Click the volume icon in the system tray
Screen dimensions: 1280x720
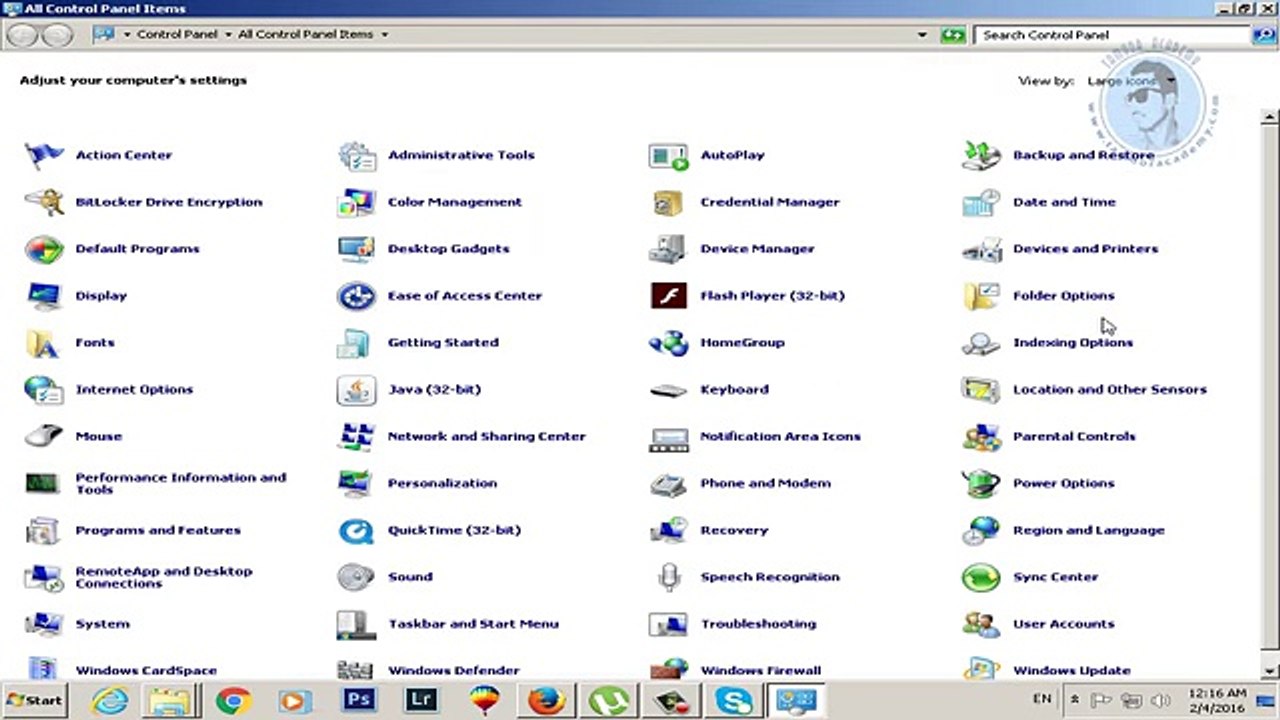pyautogui.click(x=1160, y=700)
